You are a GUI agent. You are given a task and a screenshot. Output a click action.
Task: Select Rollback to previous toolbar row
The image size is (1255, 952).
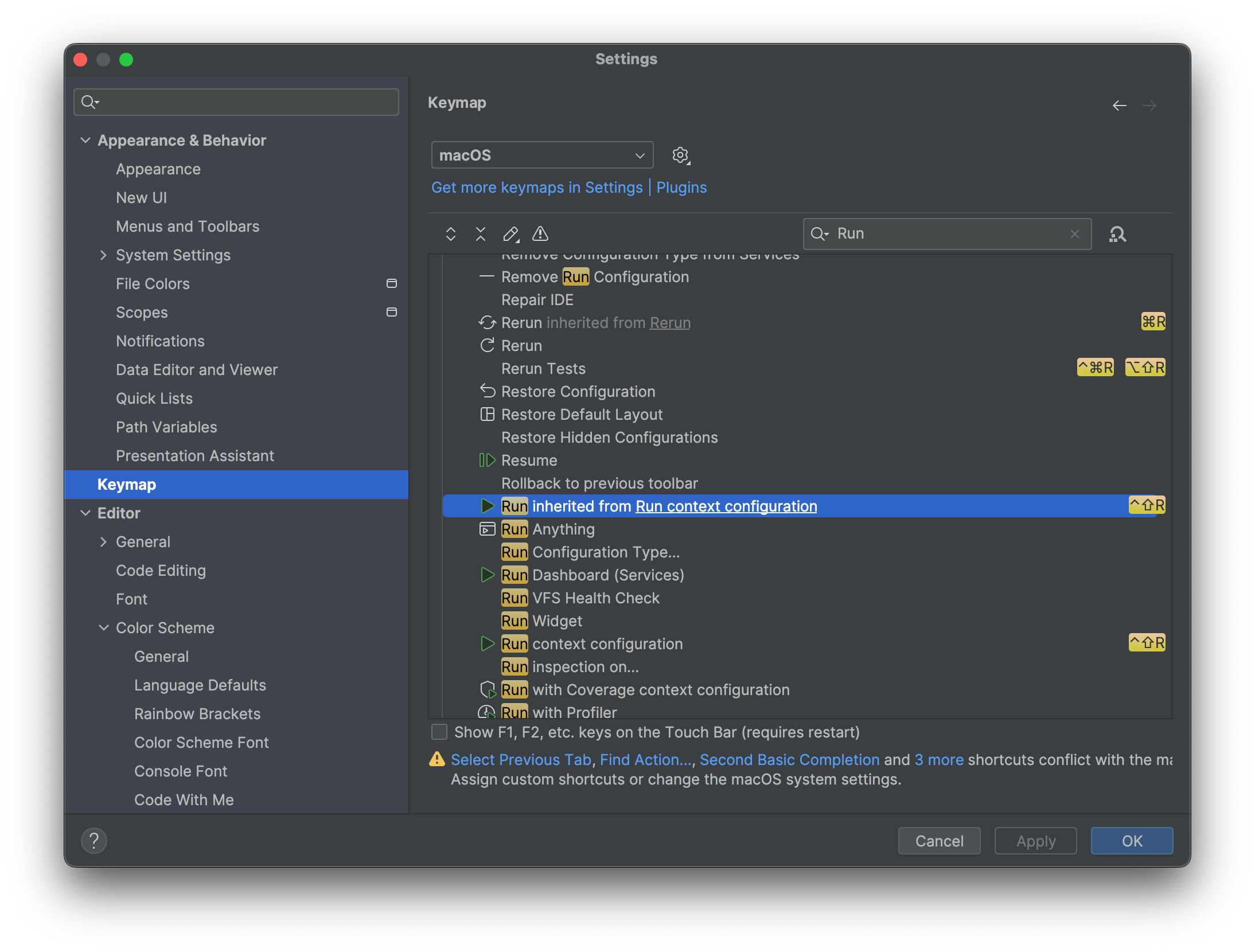tap(806, 483)
